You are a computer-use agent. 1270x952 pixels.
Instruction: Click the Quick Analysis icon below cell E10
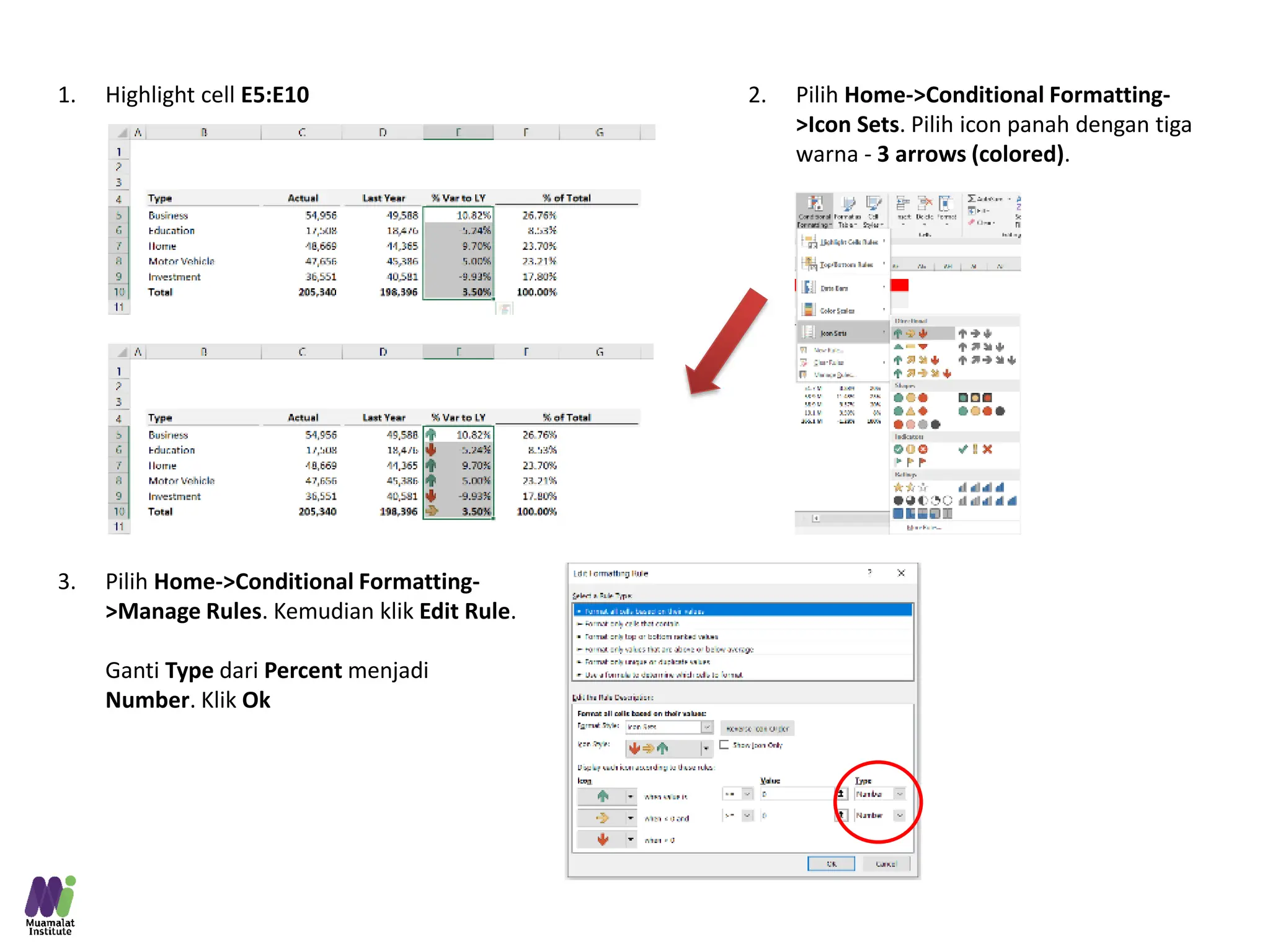[505, 308]
